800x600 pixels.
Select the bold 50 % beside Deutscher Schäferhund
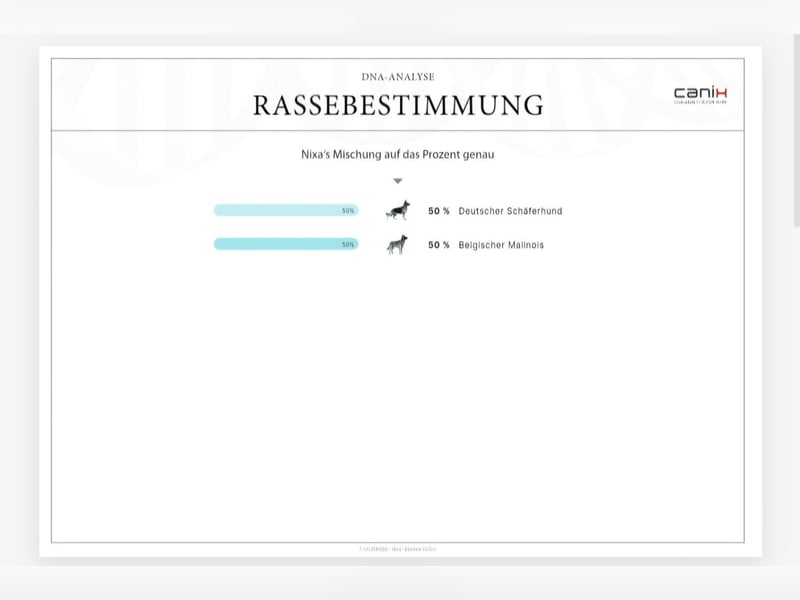point(439,212)
